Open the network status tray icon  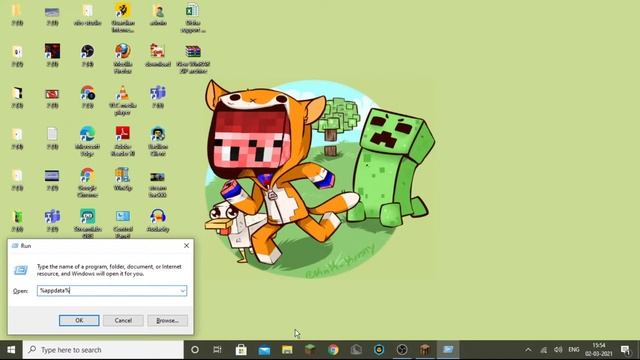[x=543, y=350]
